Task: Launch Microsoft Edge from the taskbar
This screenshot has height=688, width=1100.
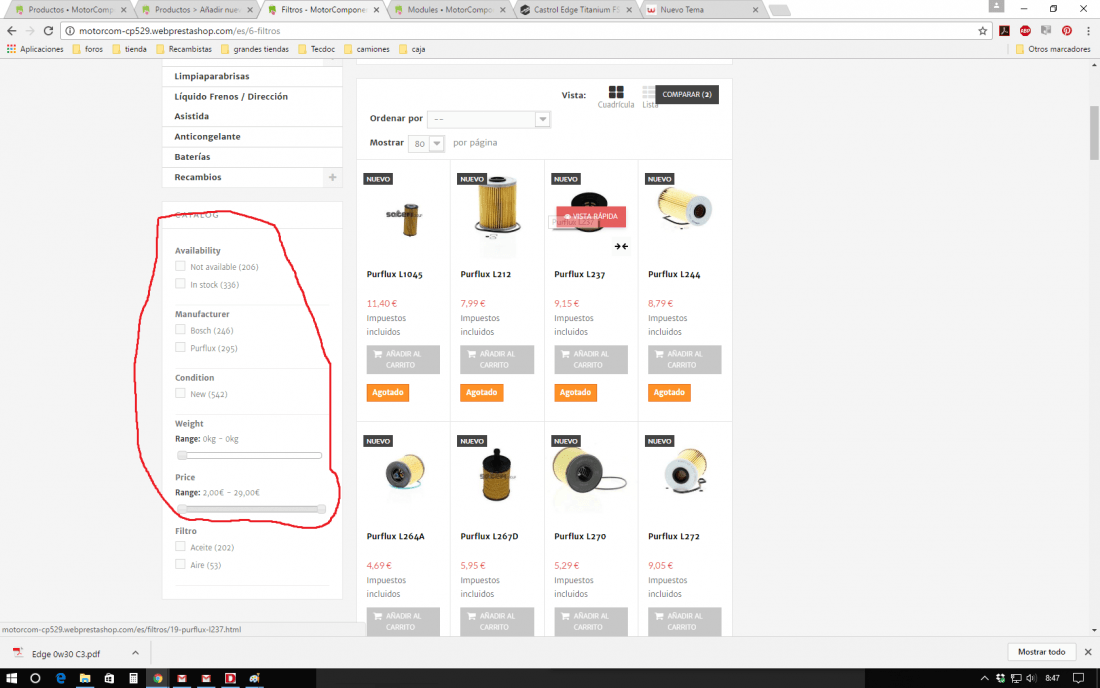Action: [60, 678]
